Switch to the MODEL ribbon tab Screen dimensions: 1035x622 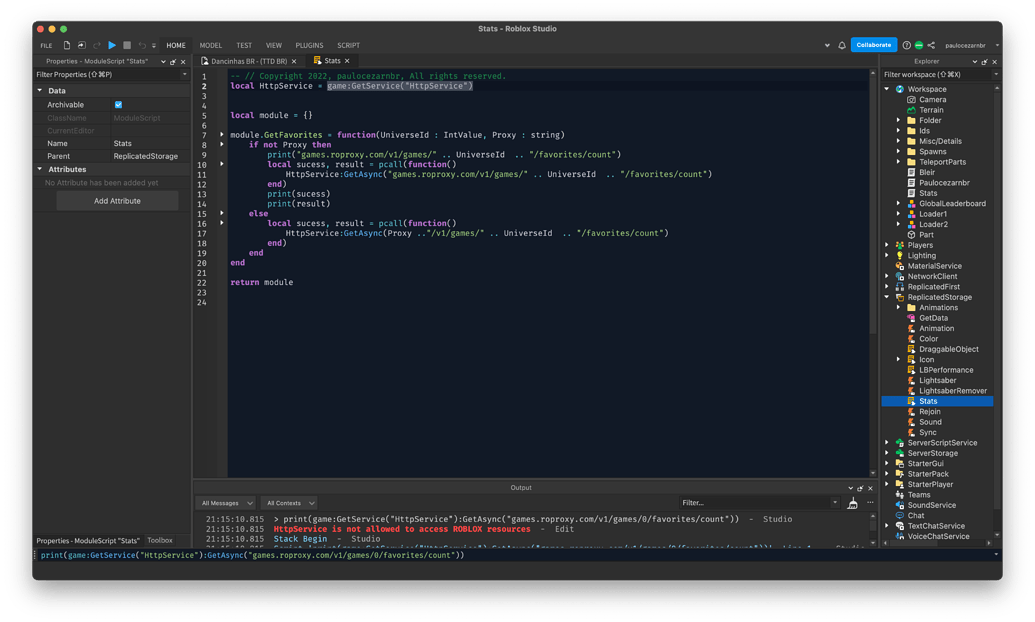pyautogui.click(x=210, y=45)
